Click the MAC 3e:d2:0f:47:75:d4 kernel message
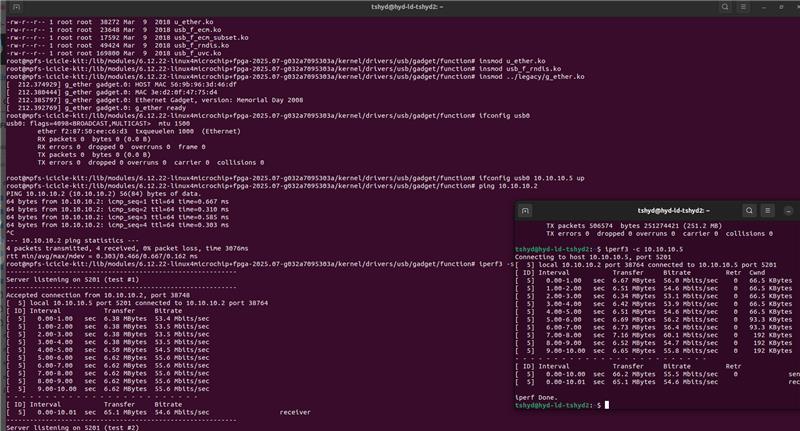The image size is (800, 431). pos(112,92)
